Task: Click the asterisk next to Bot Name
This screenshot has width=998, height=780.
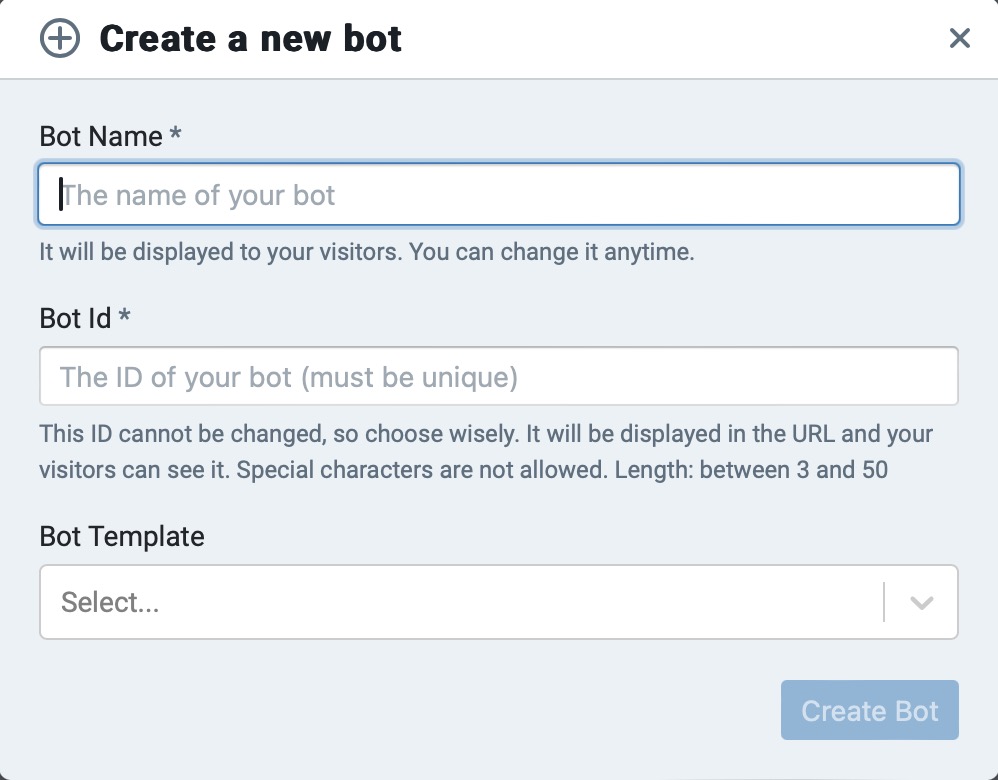Action: (174, 136)
